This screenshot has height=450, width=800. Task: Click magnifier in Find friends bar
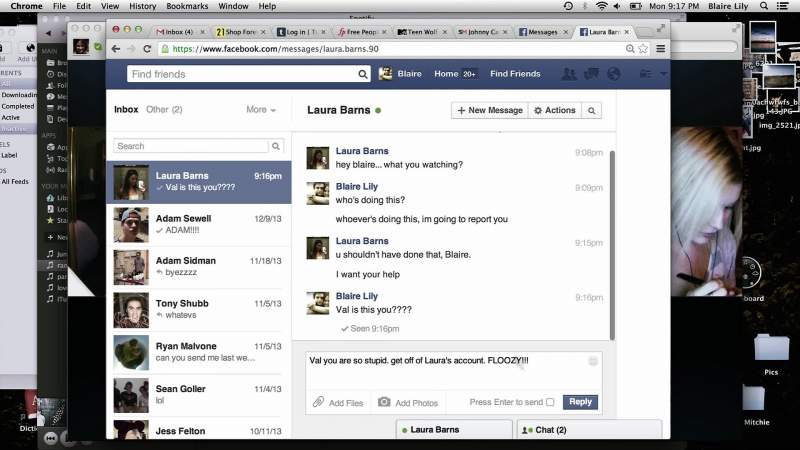pos(363,74)
